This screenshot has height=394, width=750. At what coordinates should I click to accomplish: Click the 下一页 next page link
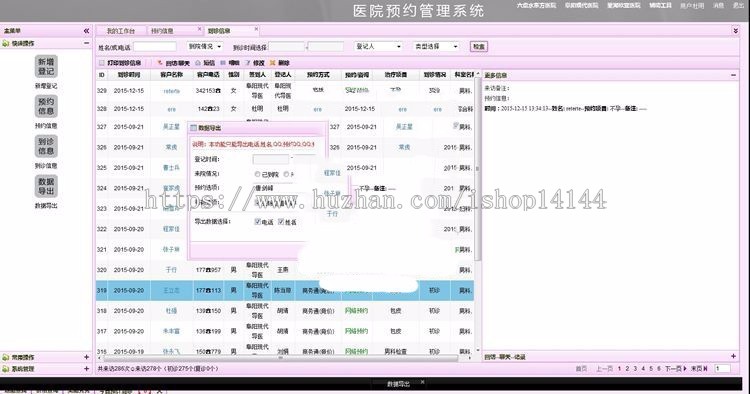coord(676,369)
